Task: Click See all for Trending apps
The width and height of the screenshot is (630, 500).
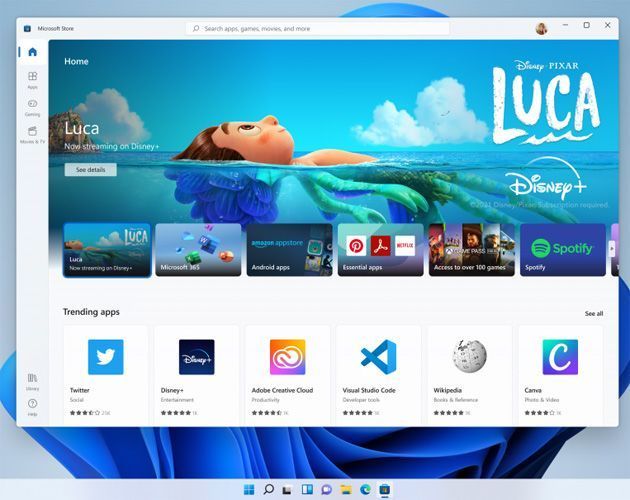Action: [x=593, y=313]
